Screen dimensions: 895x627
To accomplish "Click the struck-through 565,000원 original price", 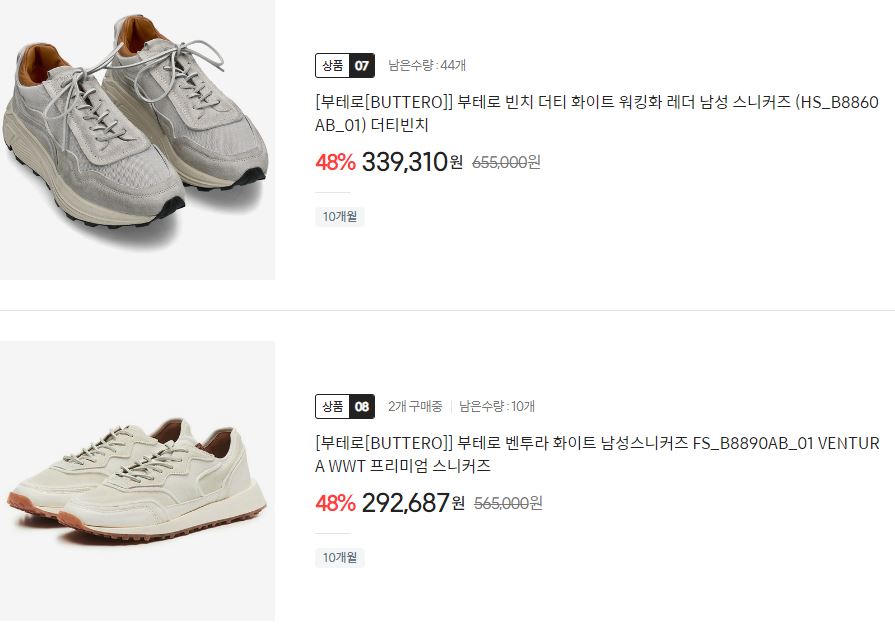I will [x=507, y=504].
